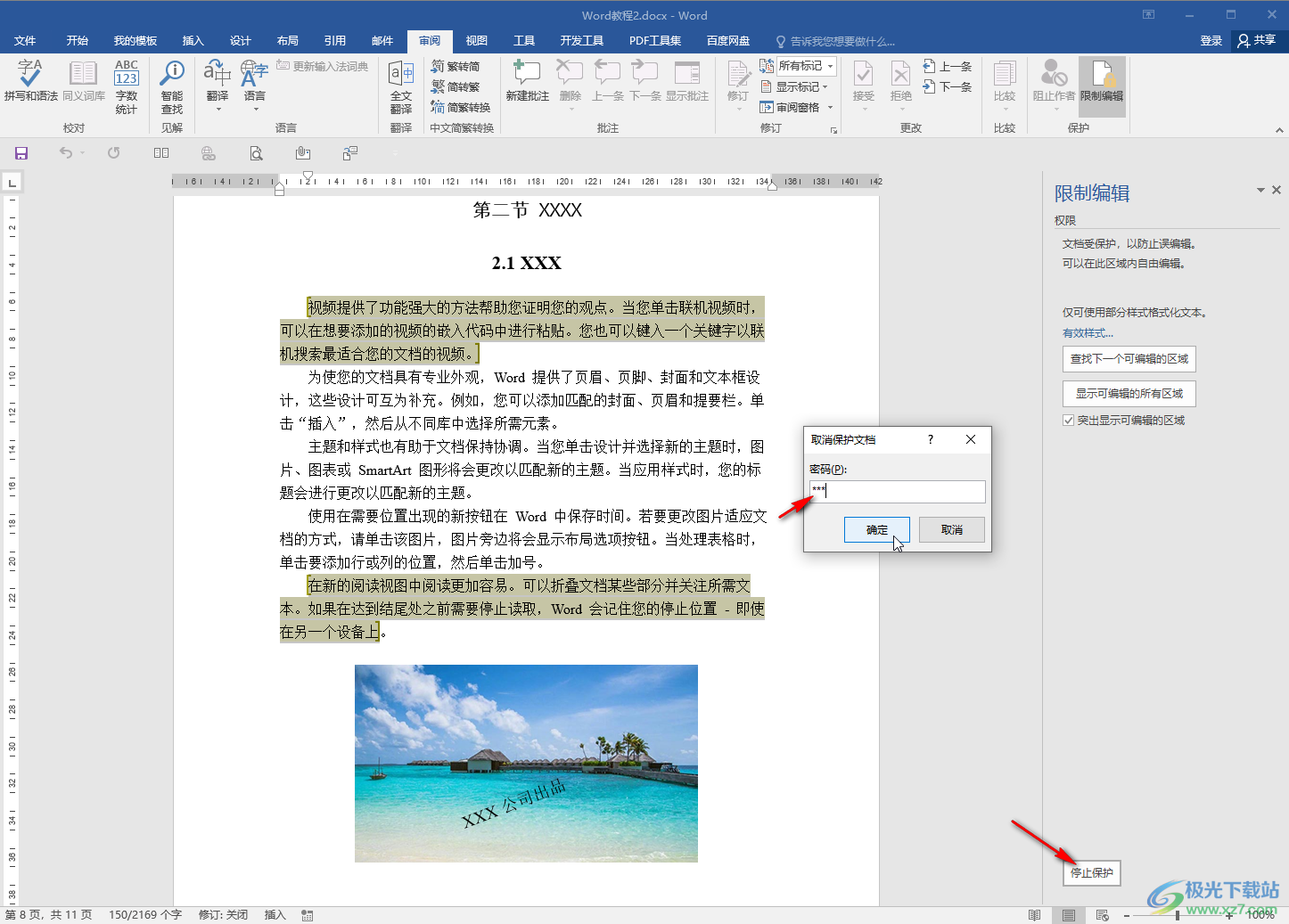Screen dimensions: 1289x924
Task: Expand the Show Markup (显示标记) menu
Action: pyautogui.click(x=794, y=87)
